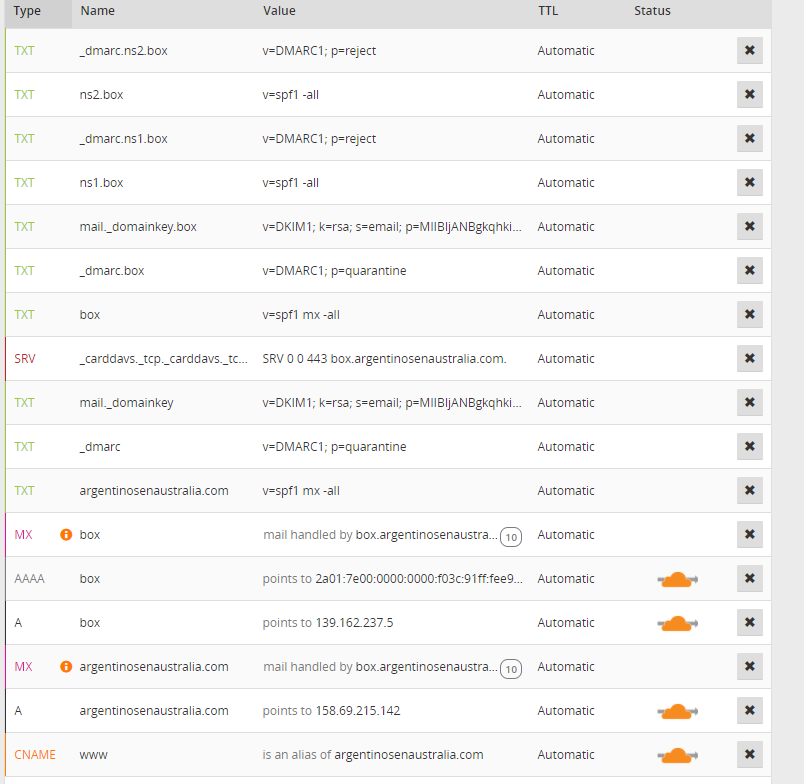Delete the SRV _carddavs record
The height and width of the screenshot is (784, 804).
pyautogui.click(x=750, y=358)
